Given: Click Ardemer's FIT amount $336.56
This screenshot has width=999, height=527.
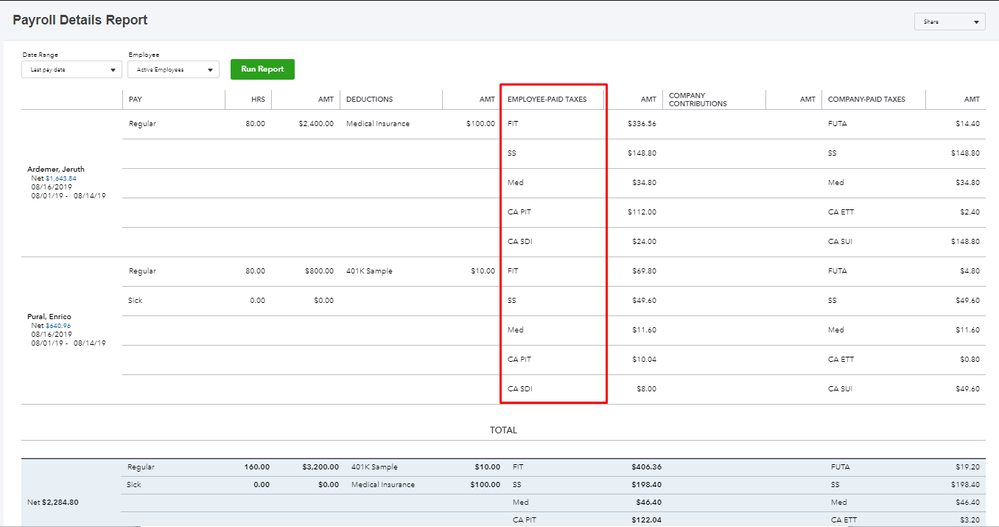Looking at the screenshot, I should tap(642, 124).
